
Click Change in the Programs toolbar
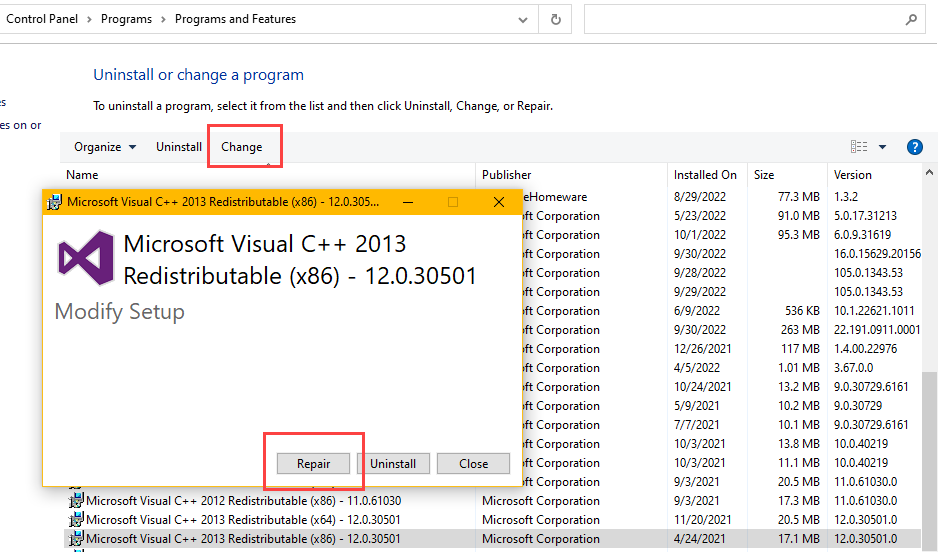[x=242, y=147]
